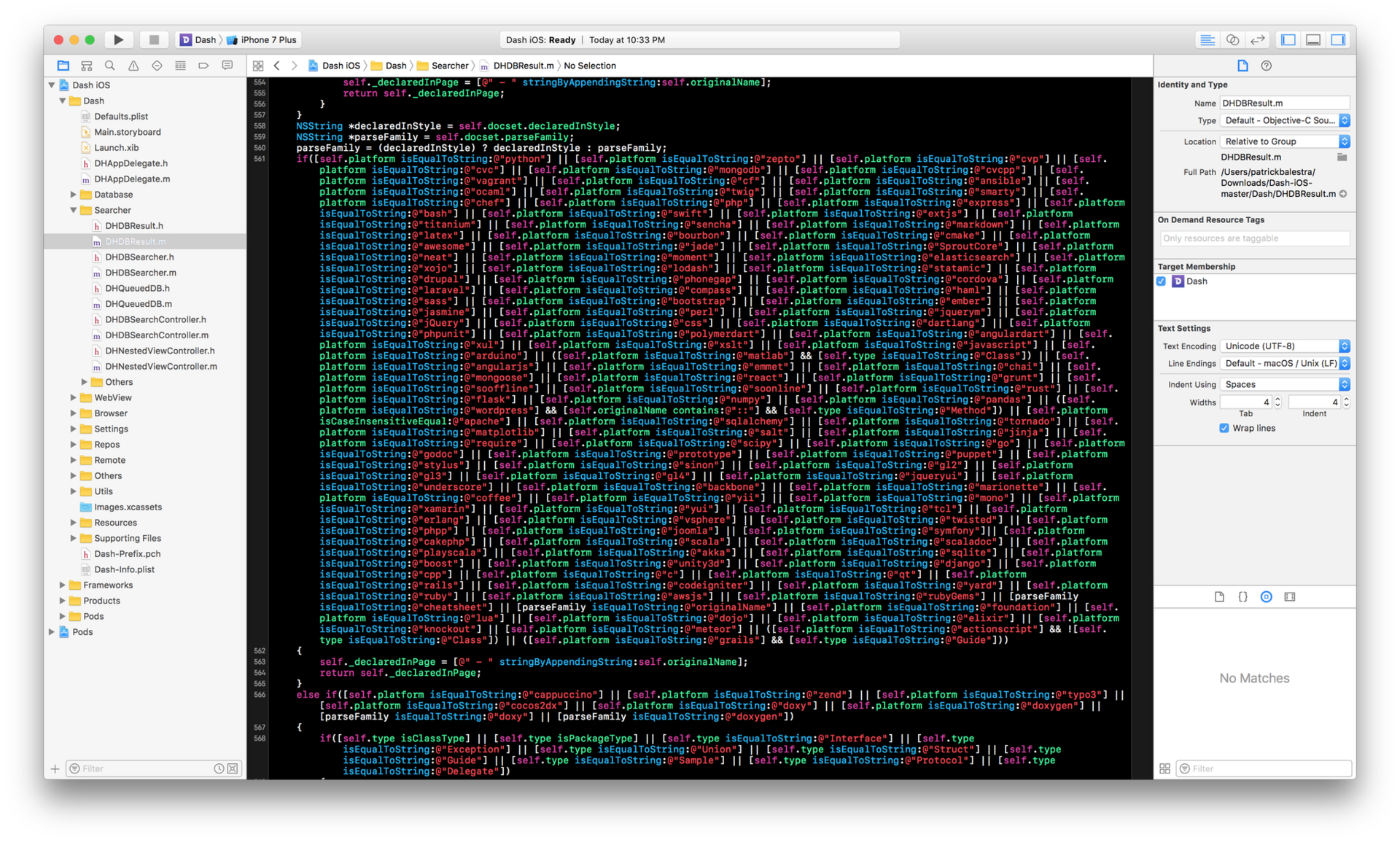Open the Find navigator magnifier
Viewport: 1400px width, 842px height.
click(110, 66)
